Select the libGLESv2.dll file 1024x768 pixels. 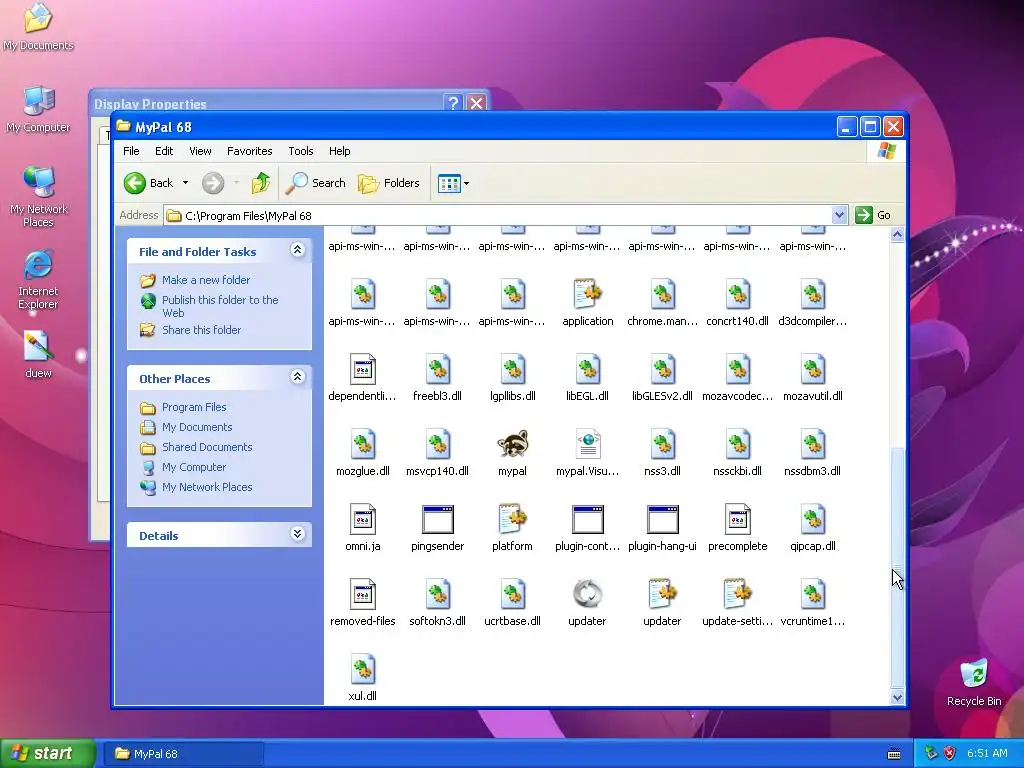[x=662, y=370]
